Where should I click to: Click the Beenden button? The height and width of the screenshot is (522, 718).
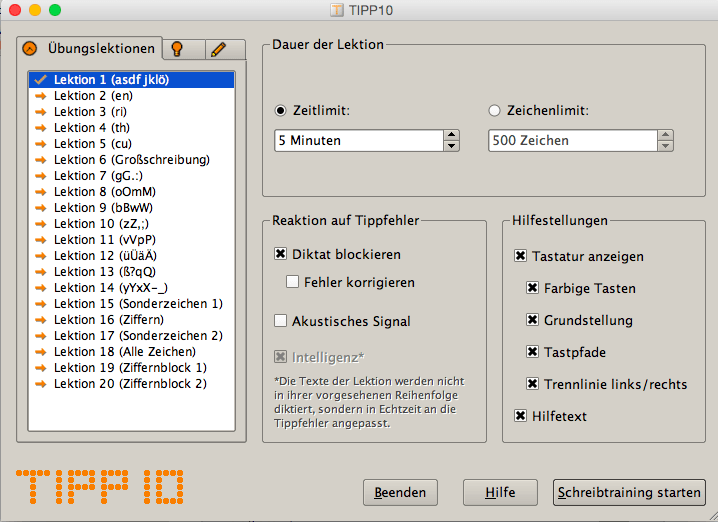pos(400,493)
